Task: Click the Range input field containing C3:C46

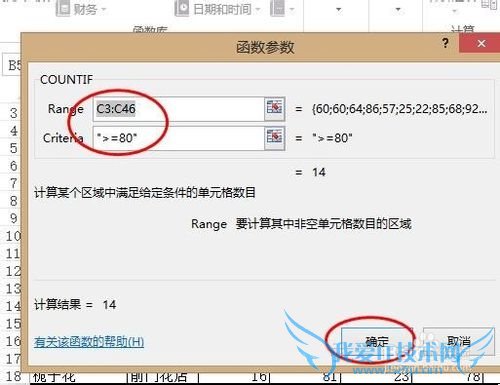Action: [x=179, y=109]
